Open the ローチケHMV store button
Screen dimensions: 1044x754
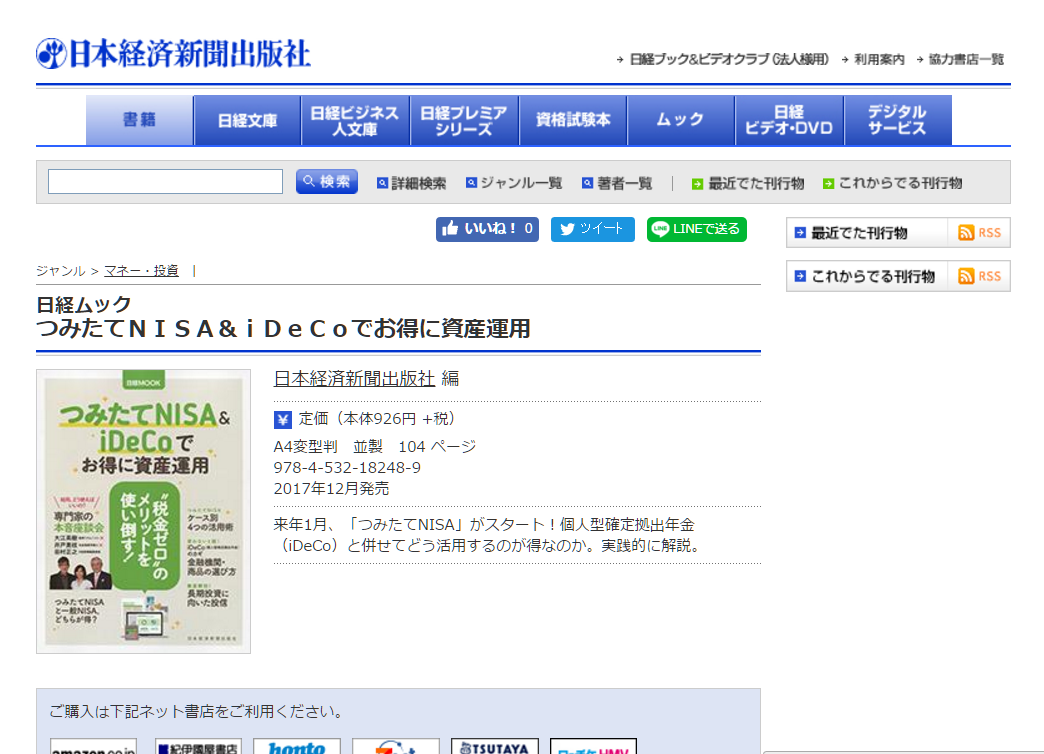click(x=593, y=747)
